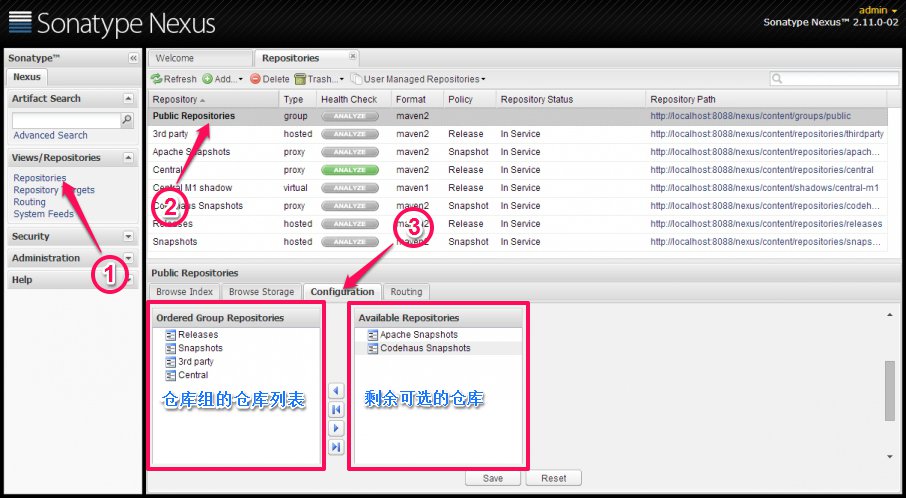Click green ANALYZE for Central
The image size is (906, 498).
click(350, 170)
